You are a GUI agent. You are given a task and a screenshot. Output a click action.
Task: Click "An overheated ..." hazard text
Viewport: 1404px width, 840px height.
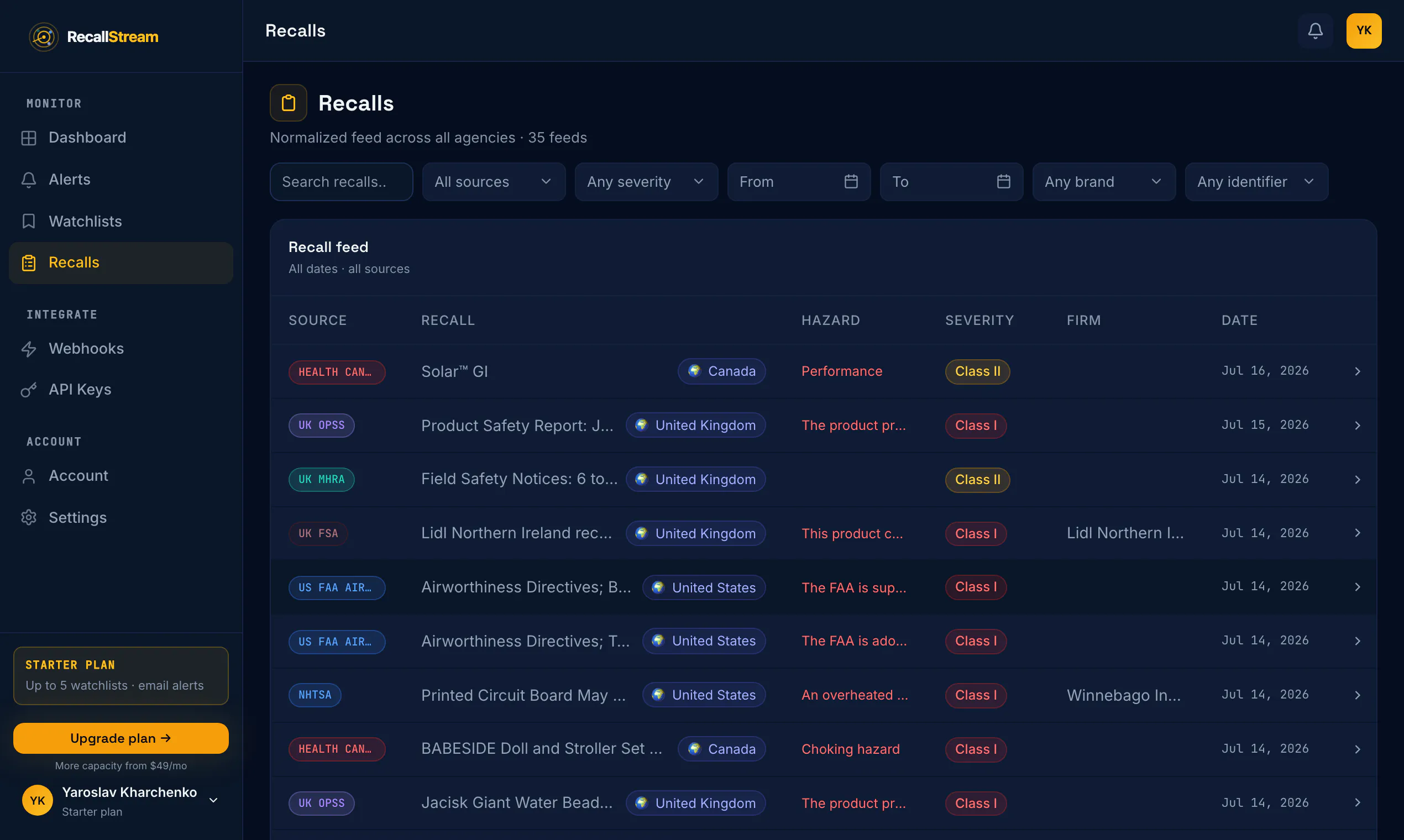pyautogui.click(x=855, y=695)
